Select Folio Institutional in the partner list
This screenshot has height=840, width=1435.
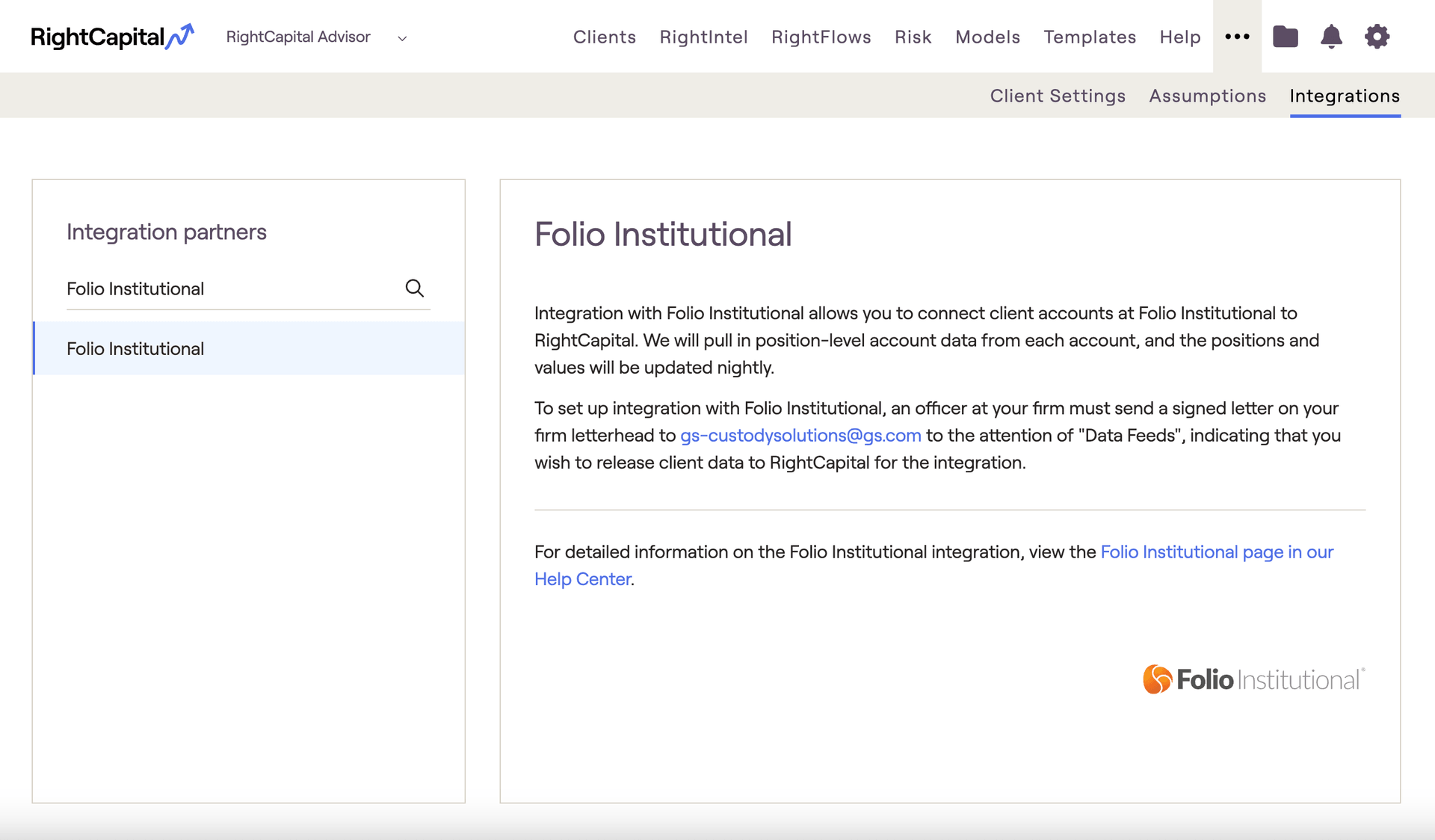[x=249, y=348]
